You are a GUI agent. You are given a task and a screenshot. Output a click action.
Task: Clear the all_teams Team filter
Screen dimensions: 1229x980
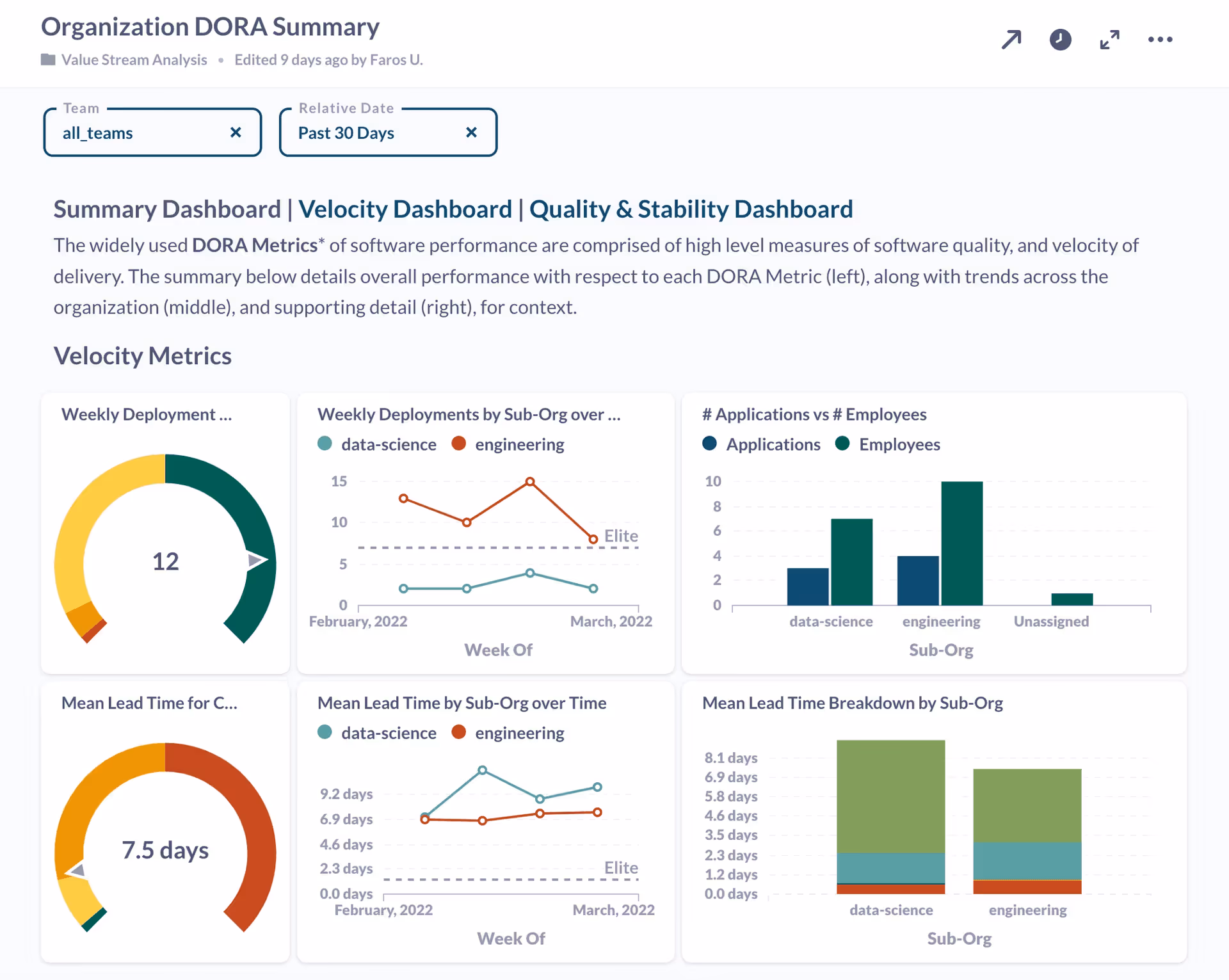coord(236,133)
